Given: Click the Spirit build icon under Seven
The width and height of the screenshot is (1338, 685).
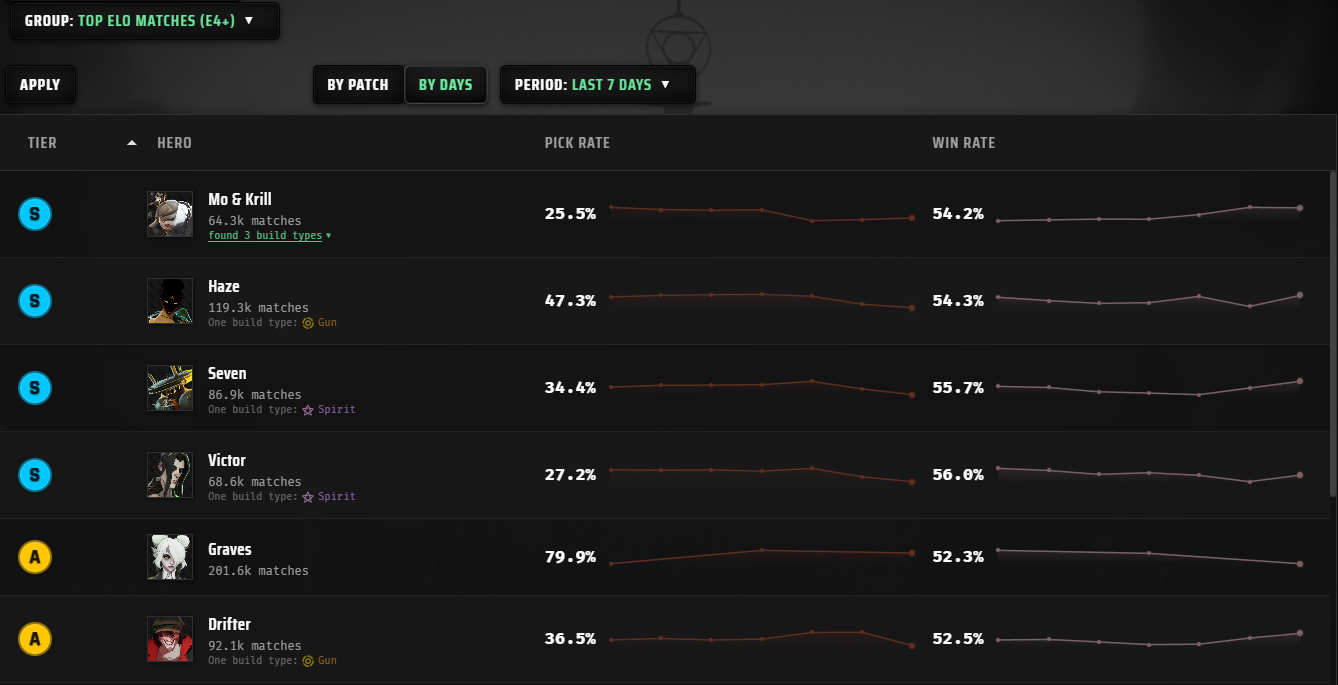Looking at the screenshot, I should click(x=308, y=410).
